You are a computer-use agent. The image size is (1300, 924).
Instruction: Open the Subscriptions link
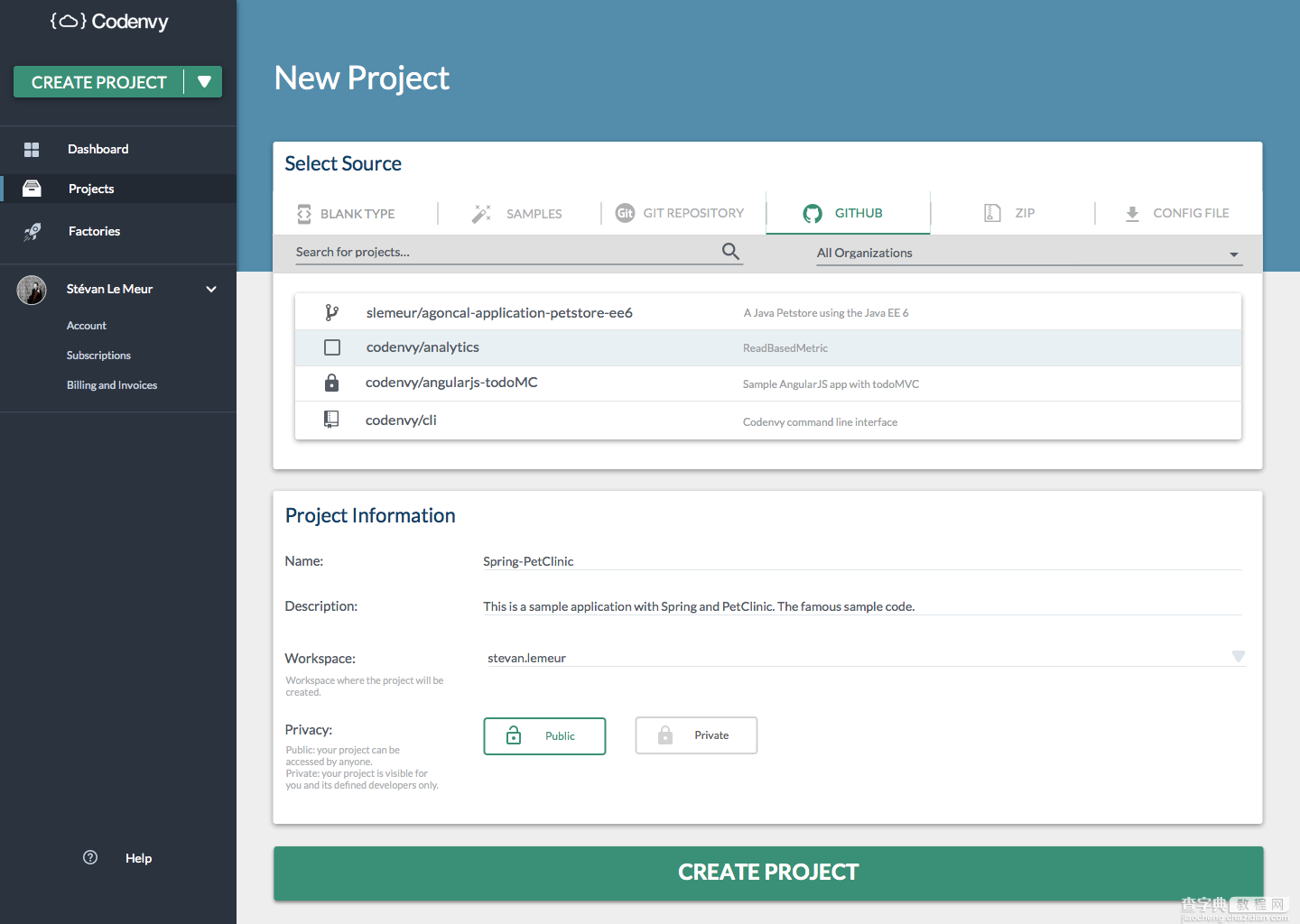[x=98, y=356]
